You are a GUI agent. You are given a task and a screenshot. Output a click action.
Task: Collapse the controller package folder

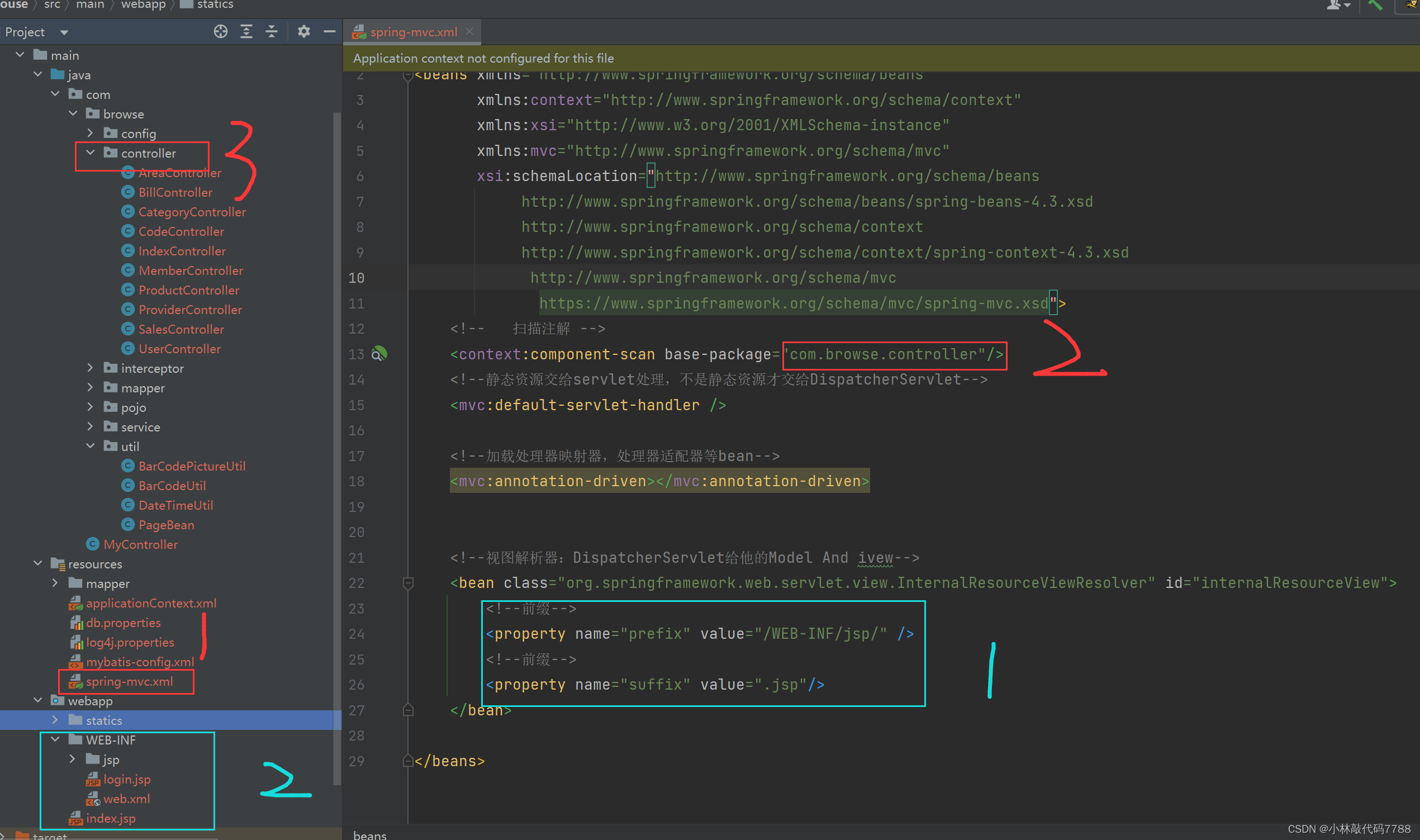coord(90,153)
